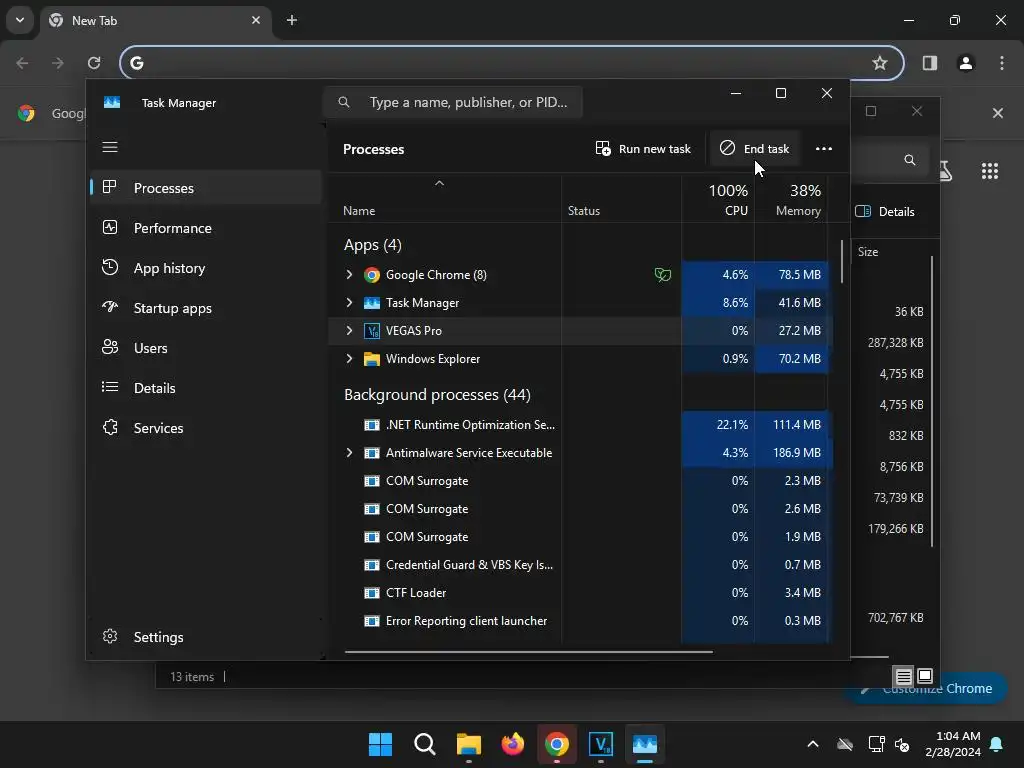The width and height of the screenshot is (1024, 768).
Task: Open the Performance page icon in sidebar
Action: tap(110, 227)
